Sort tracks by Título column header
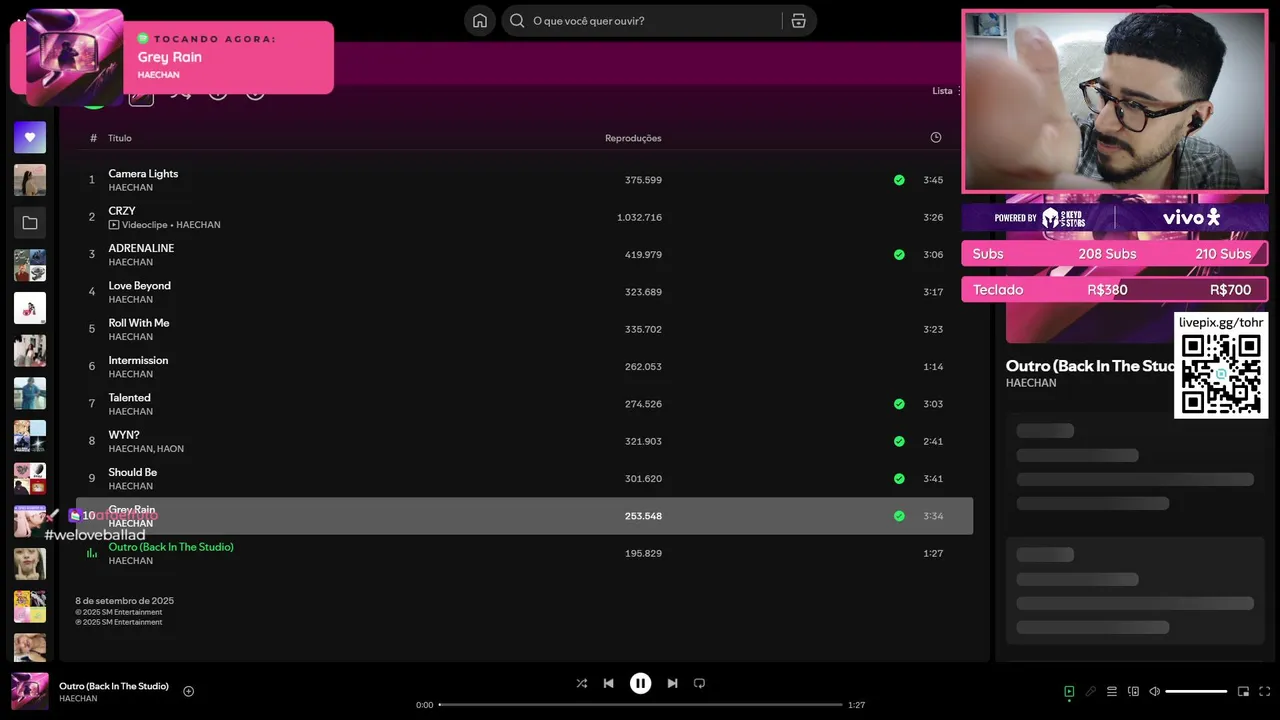The height and width of the screenshot is (720, 1280). pos(120,138)
